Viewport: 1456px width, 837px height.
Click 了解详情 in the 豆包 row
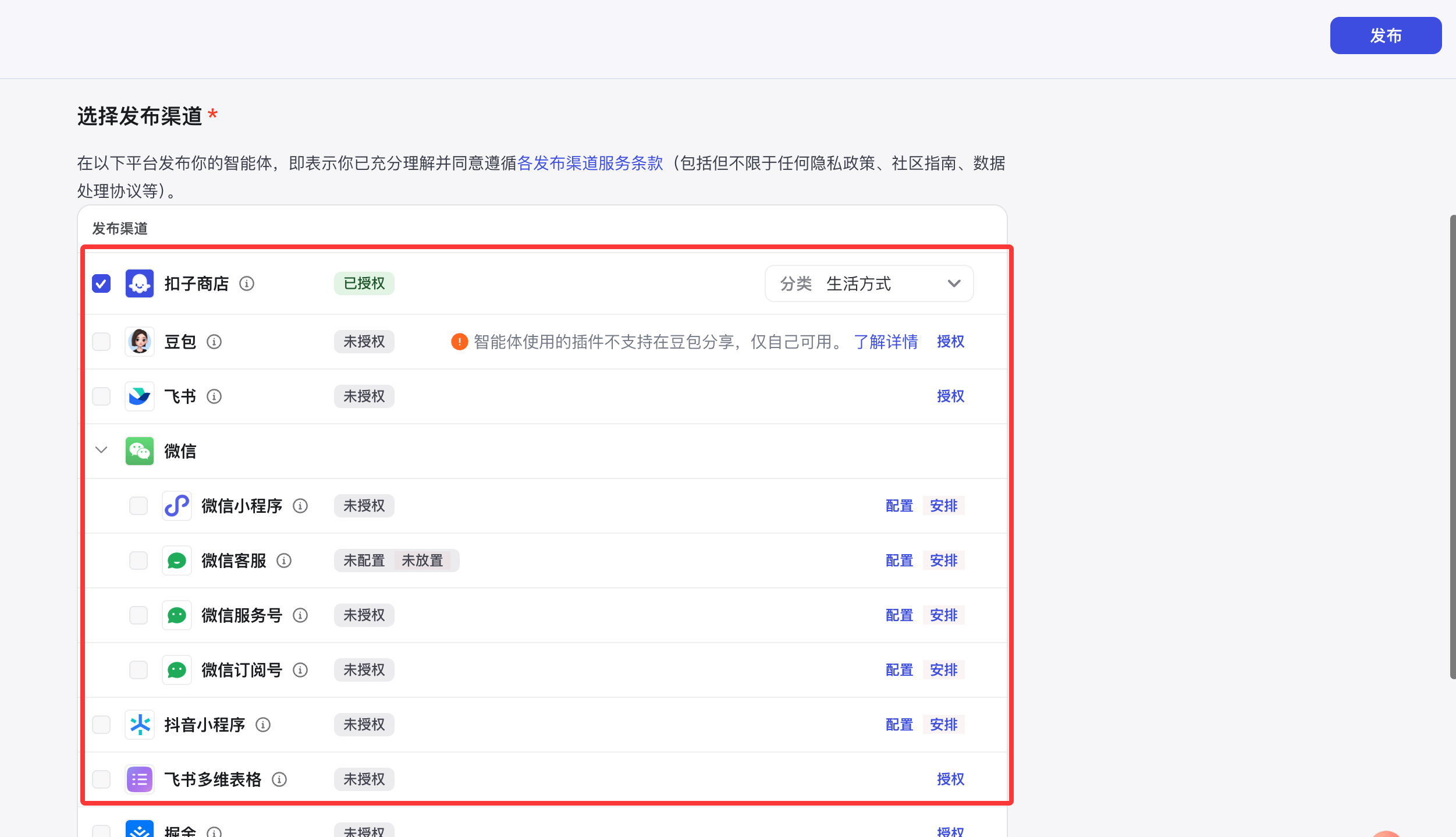coord(886,342)
